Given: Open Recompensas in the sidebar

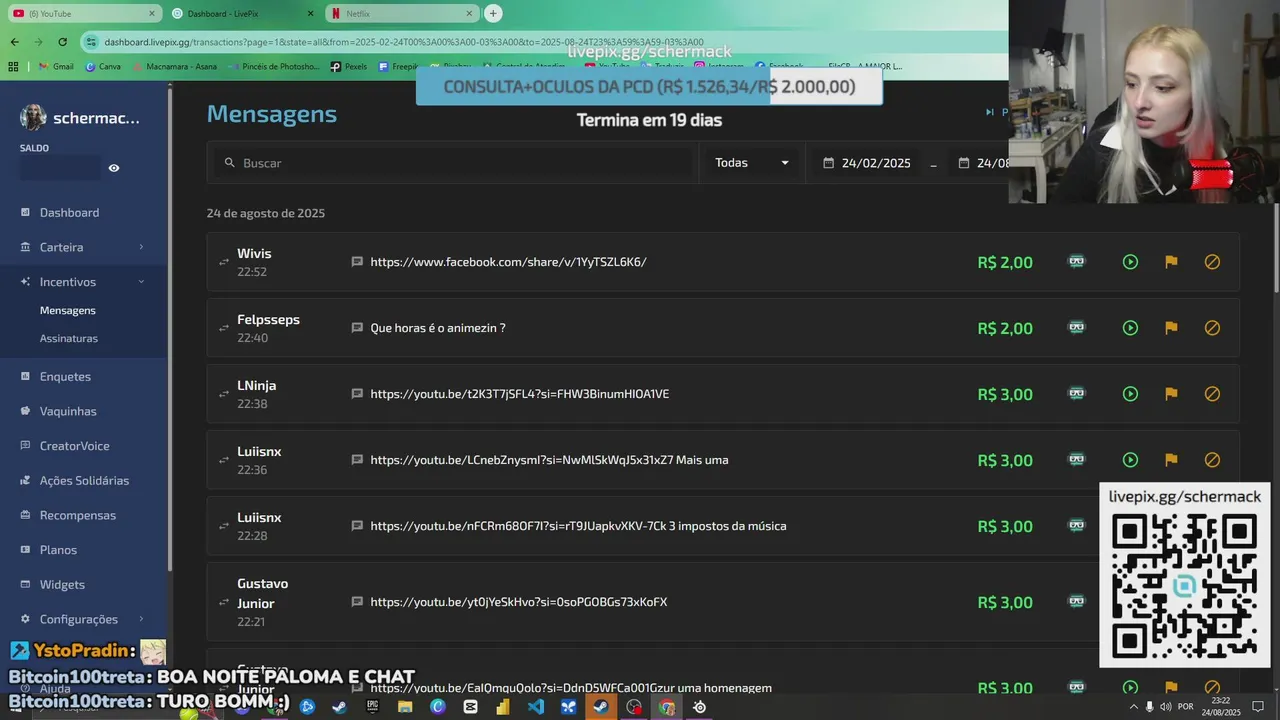Looking at the screenshot, I should [x=78, y=515].
